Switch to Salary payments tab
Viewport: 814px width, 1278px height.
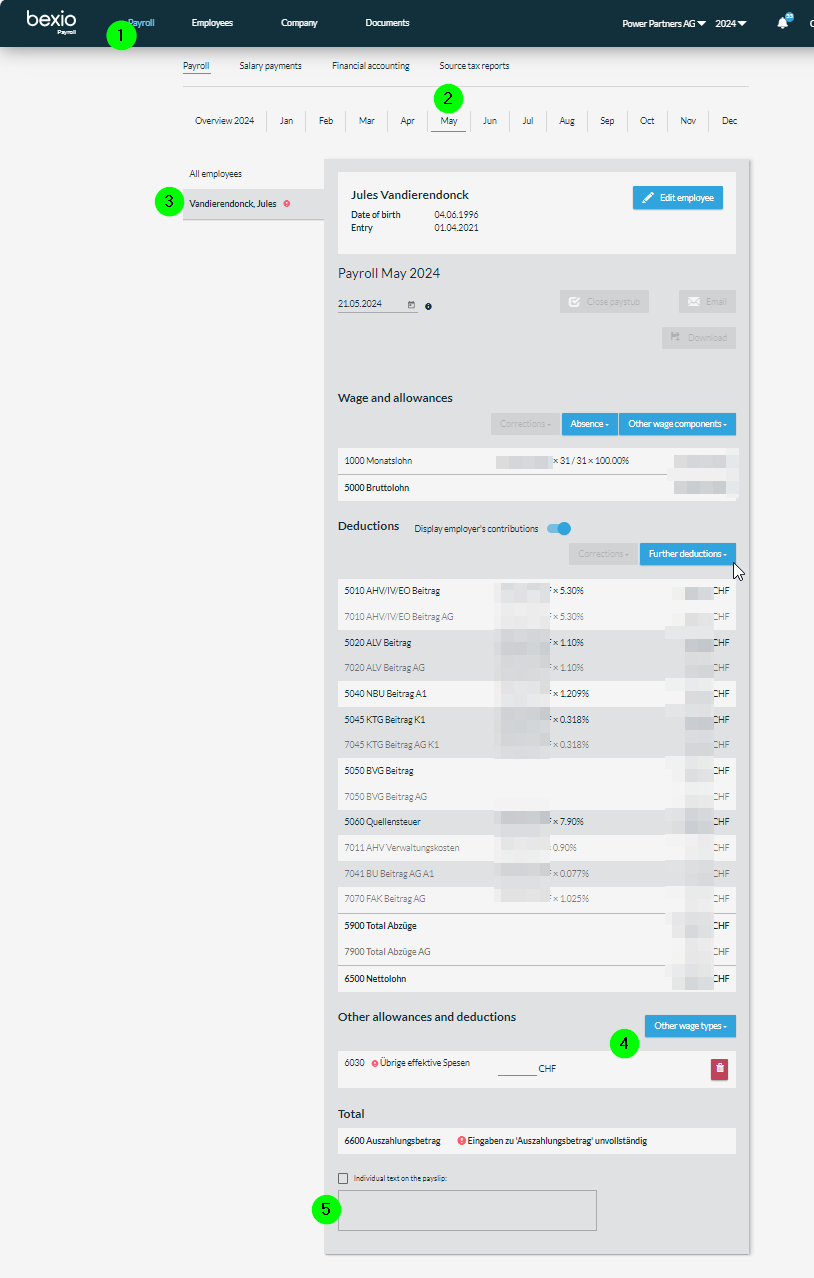270,66
